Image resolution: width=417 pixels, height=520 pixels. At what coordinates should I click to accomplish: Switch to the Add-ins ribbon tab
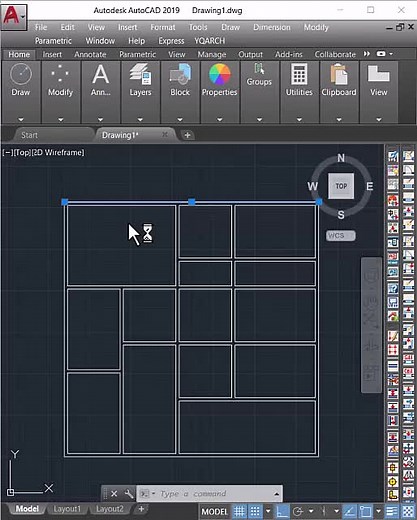(x=289, y=54)
